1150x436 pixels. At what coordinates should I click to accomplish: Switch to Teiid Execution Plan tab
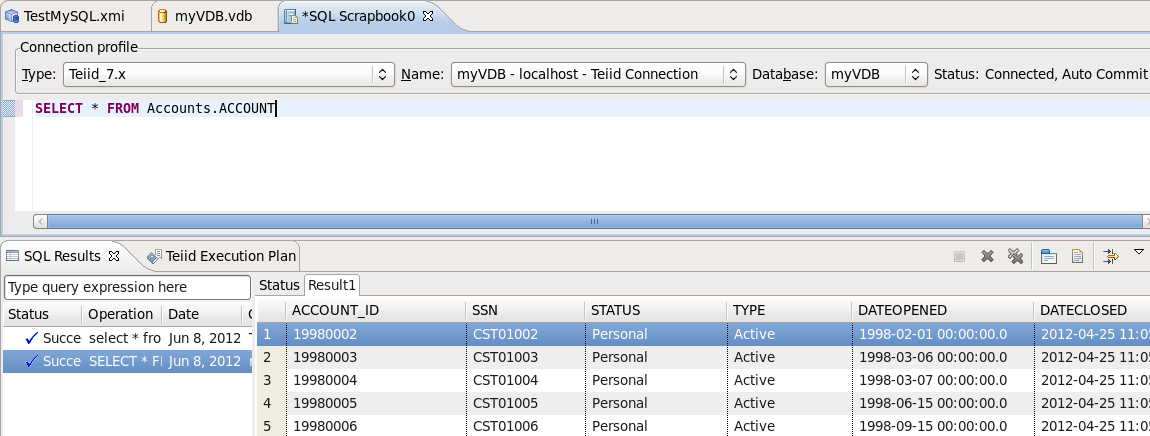coord(221,256)
